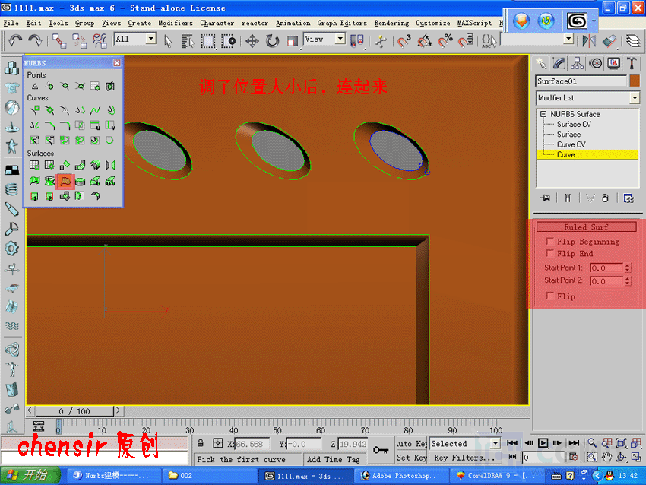Click the object color swatch
This screenshot has width=646, height=485.
[x=634, y=81]
